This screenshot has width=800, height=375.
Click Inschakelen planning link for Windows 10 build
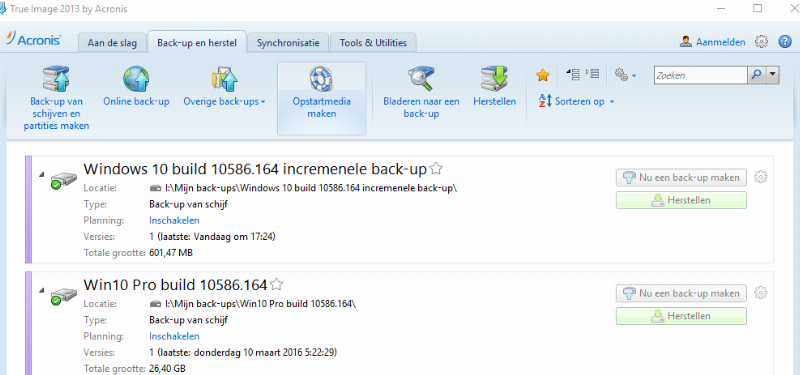click(x=174, y=220)
